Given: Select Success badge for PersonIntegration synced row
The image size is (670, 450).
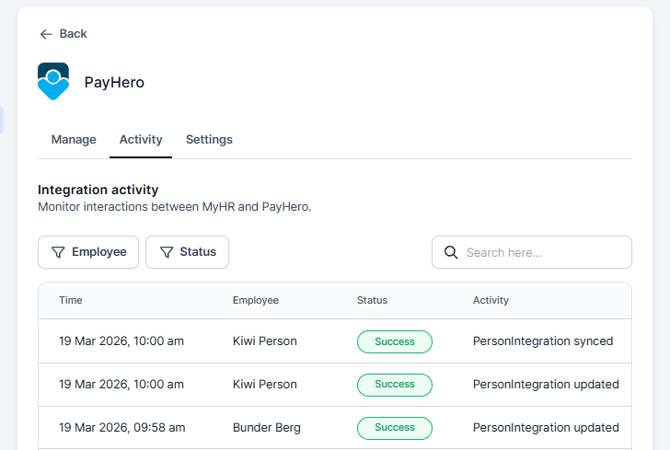Looking at the screenshot, I should point(394,341).
